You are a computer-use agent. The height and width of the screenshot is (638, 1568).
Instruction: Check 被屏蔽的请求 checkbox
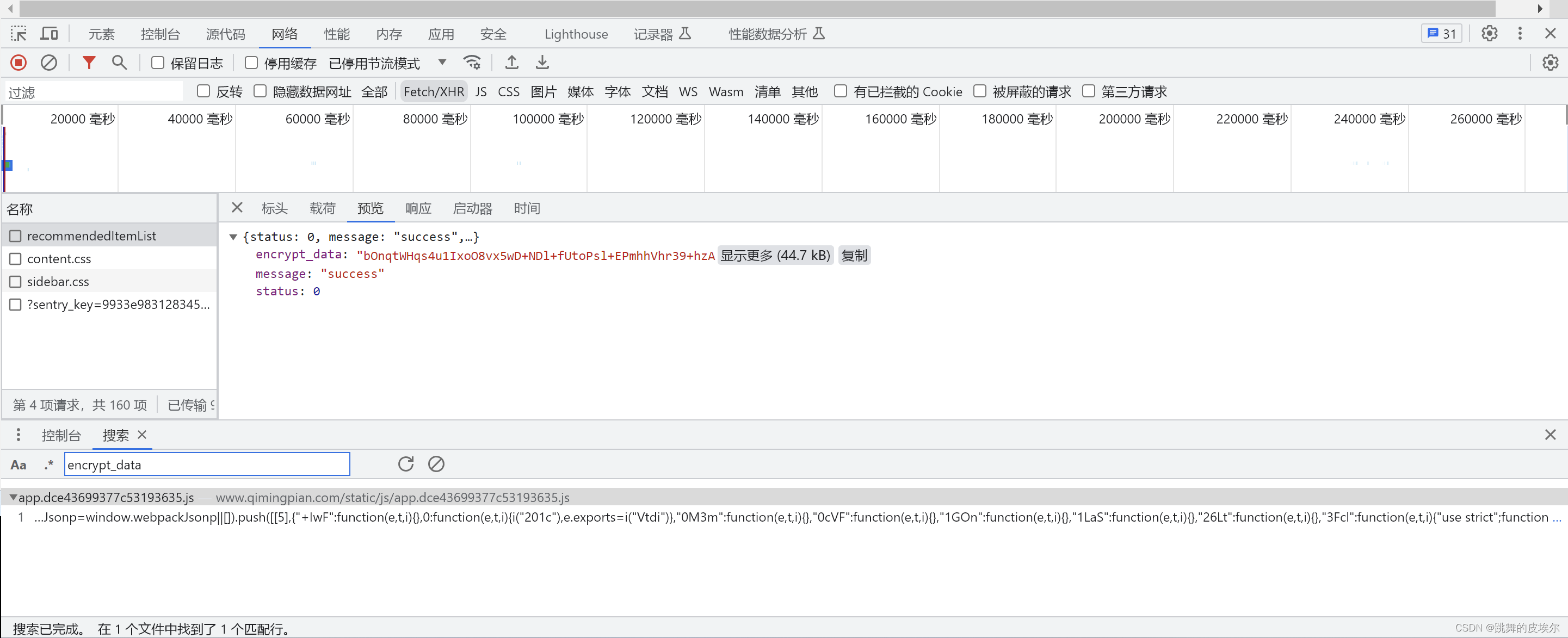coord(979,91)
